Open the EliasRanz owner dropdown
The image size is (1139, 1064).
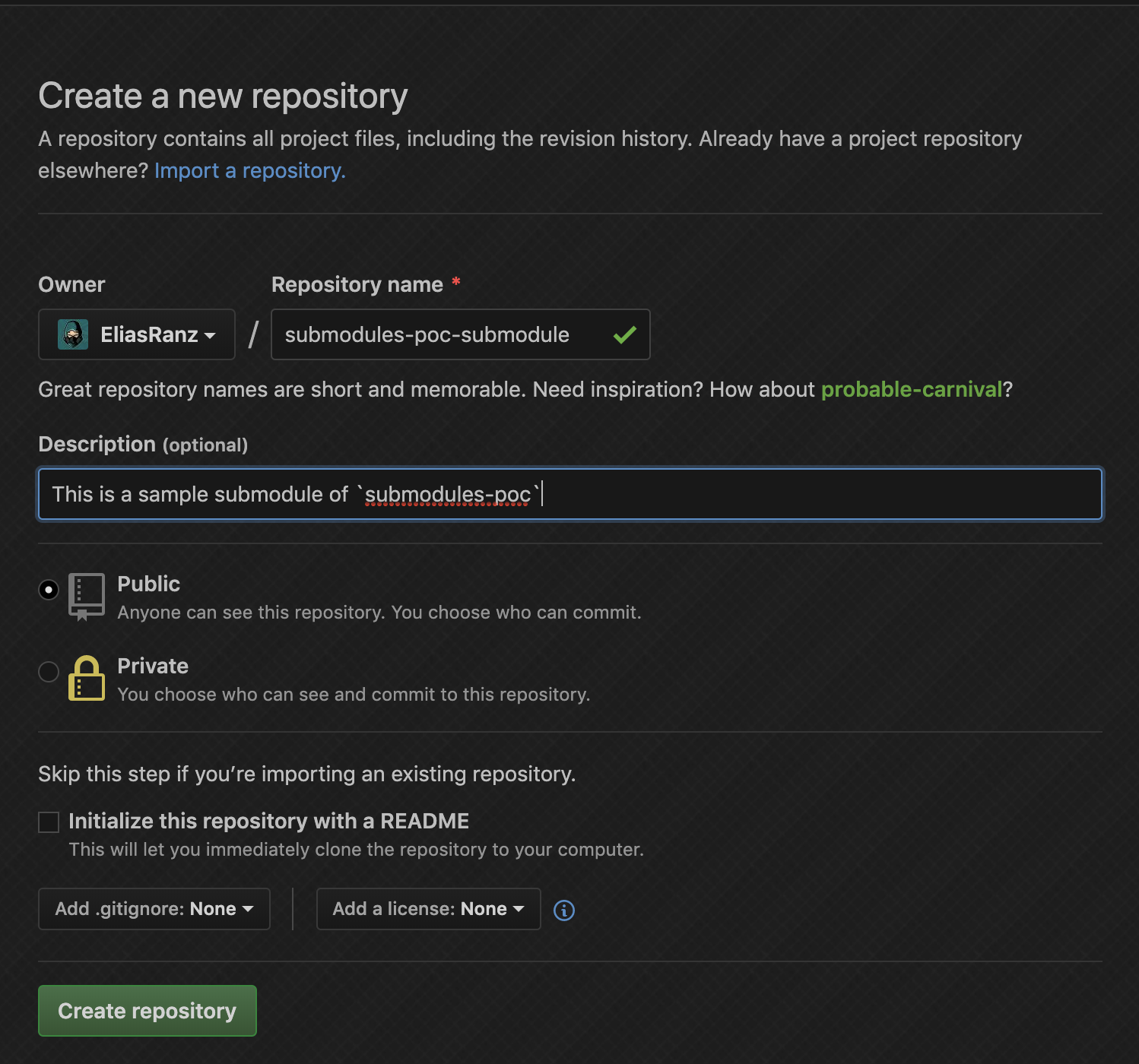click(x=137, y=334)
